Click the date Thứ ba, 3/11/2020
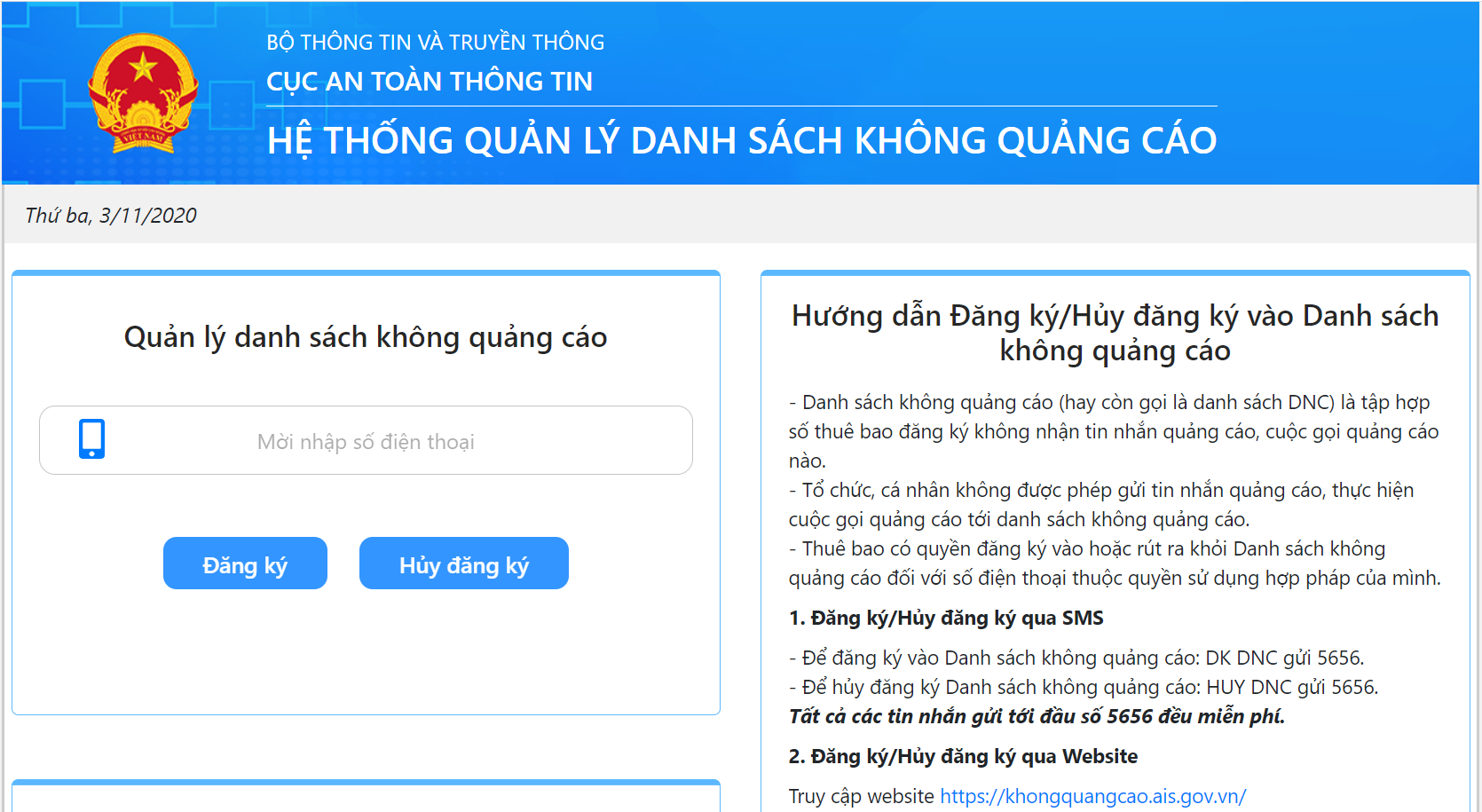This screenshot has height=812, width=1482. (109, 215)
